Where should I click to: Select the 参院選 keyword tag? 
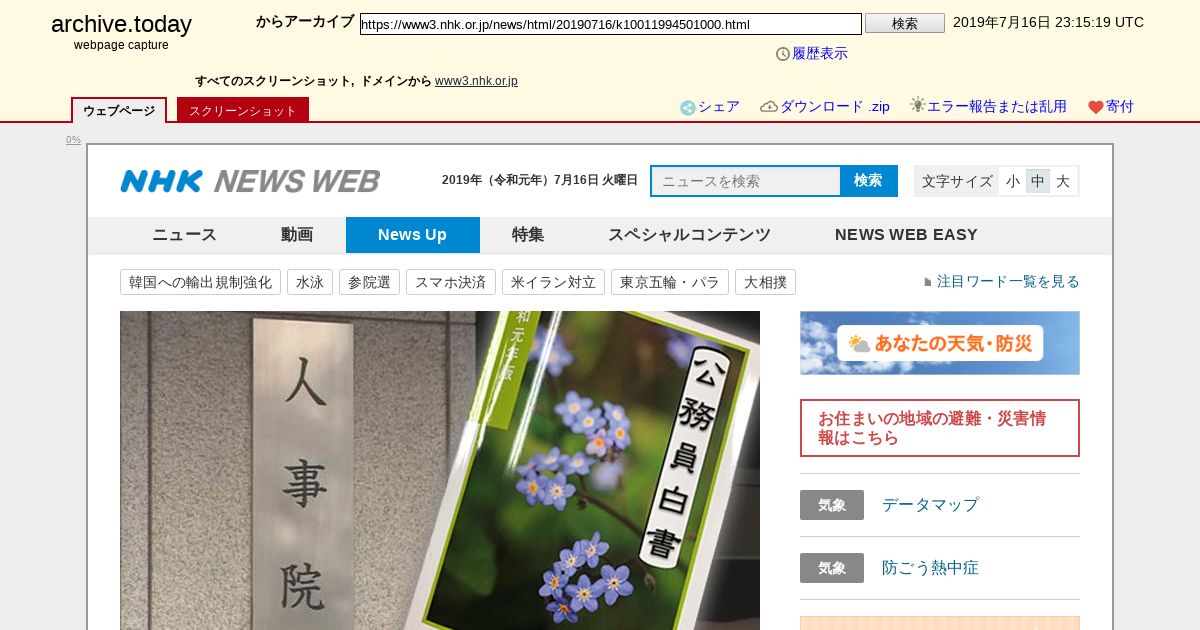369,282
